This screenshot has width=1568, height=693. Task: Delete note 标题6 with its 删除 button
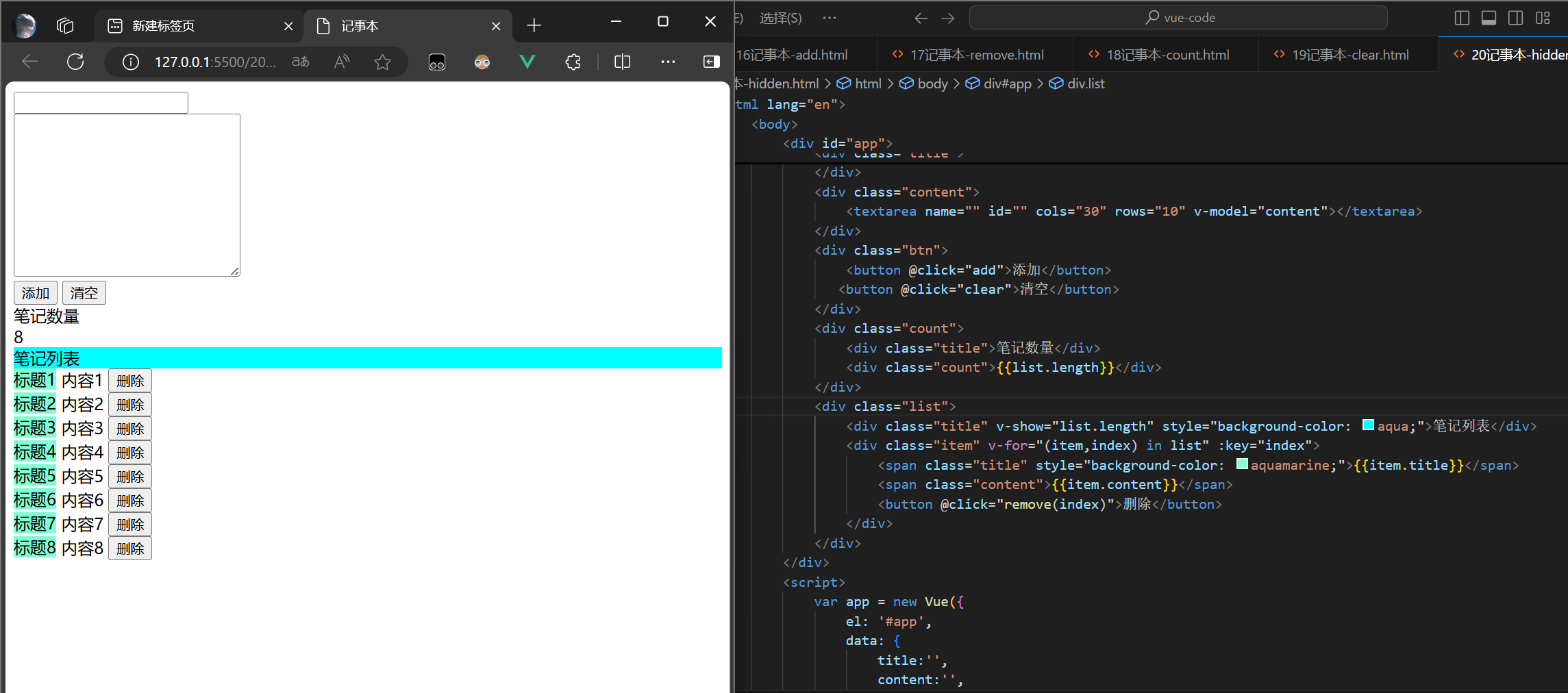[x=130, y=501]
